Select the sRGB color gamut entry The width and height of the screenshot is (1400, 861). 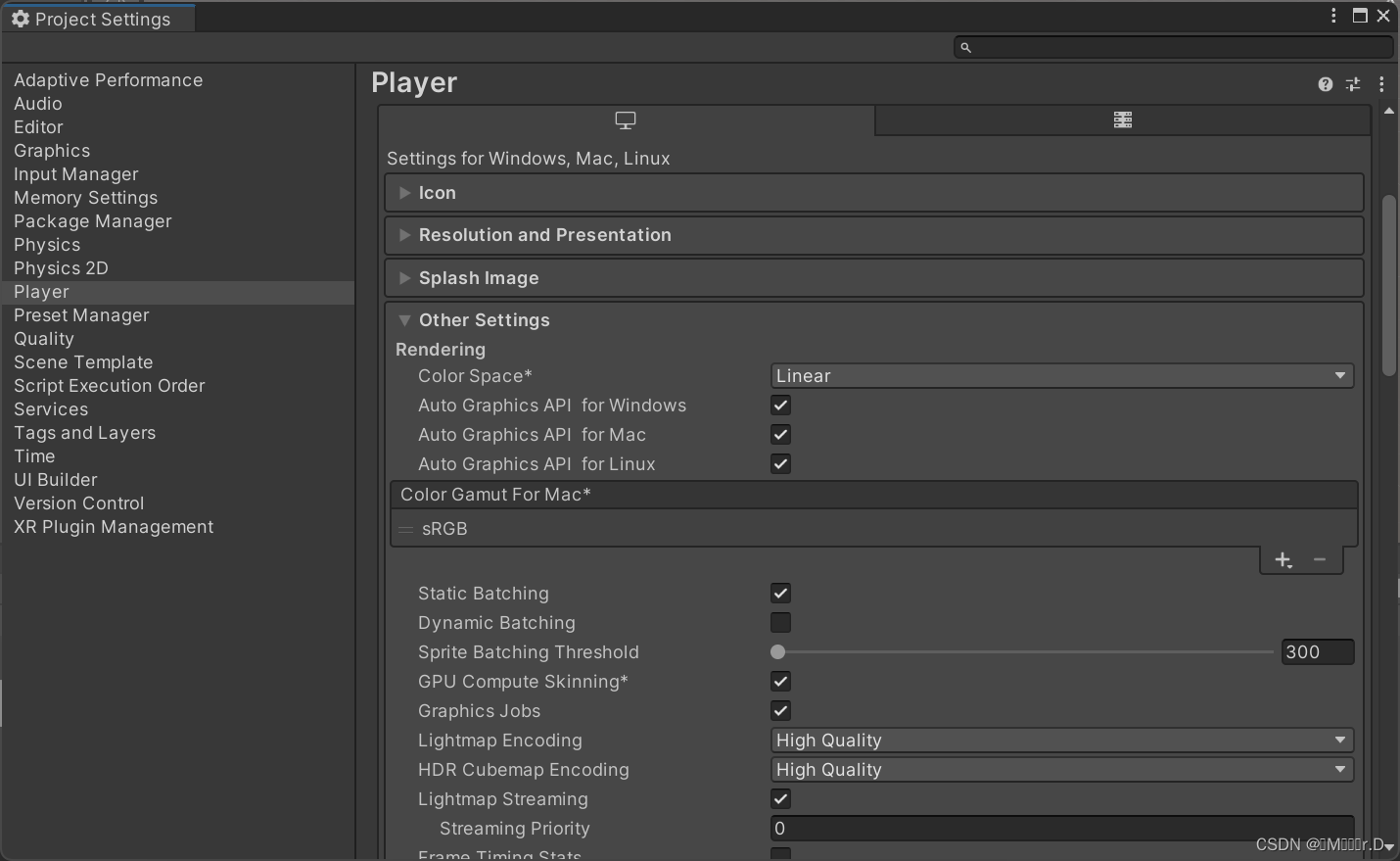[x=874, y=529]
